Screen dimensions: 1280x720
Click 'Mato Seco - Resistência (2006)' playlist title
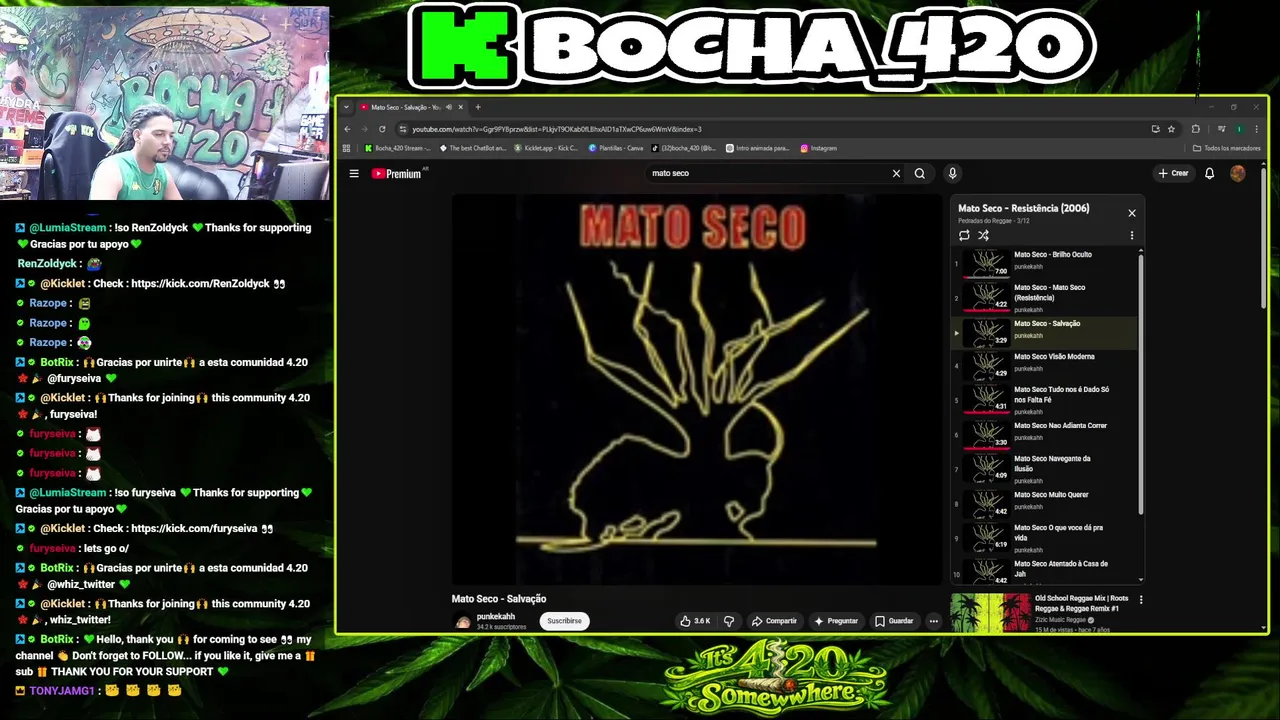pyautogui.click(x=1024, y=208)
